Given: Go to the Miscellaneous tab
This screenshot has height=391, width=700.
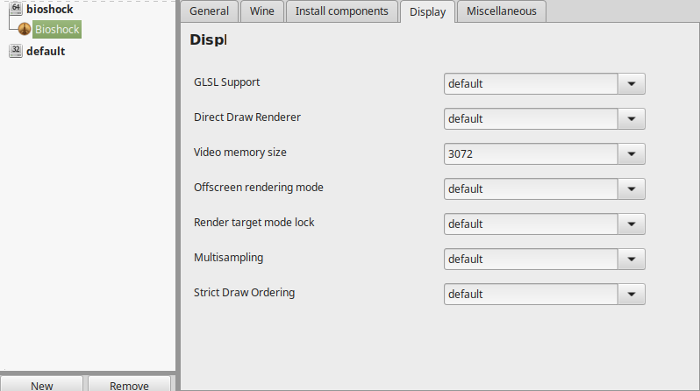Looking at the screenshot, I should 501,11.
